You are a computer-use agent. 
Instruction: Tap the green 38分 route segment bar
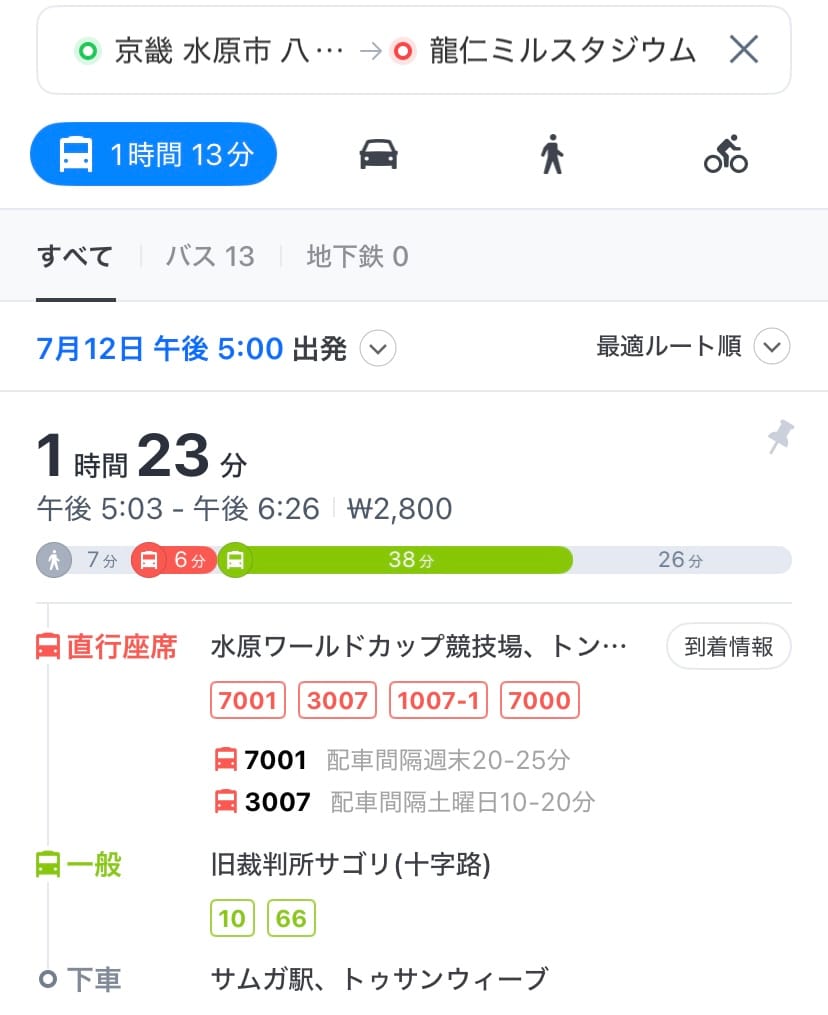point(400,560)
